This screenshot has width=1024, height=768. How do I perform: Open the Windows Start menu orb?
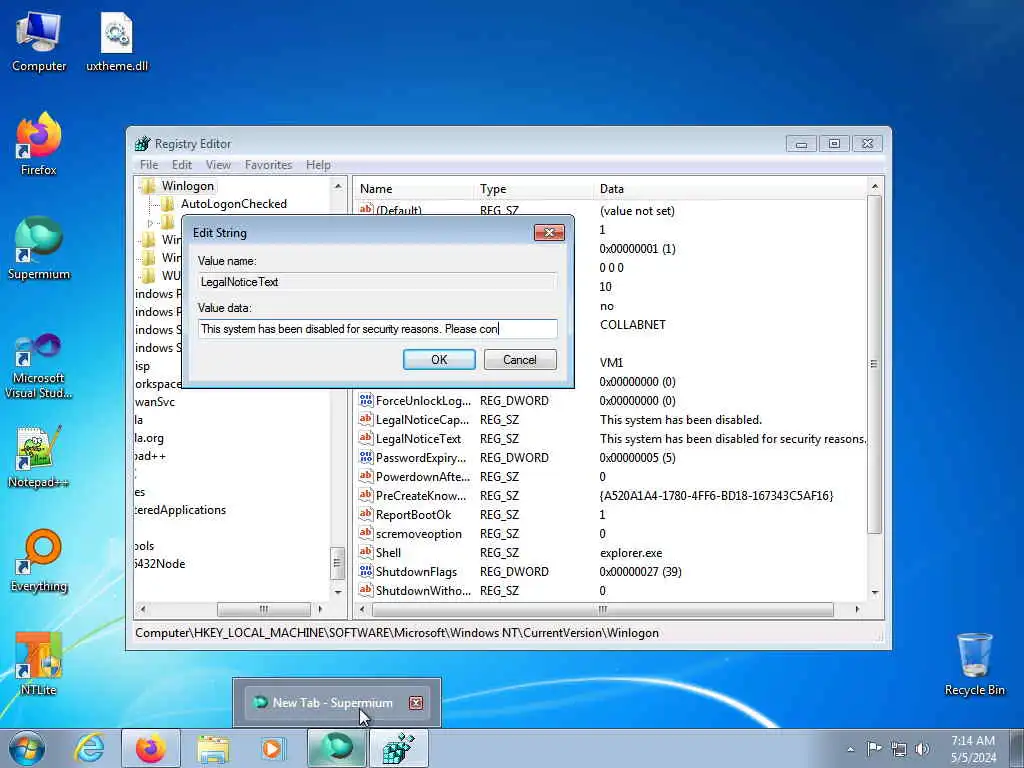27,748
